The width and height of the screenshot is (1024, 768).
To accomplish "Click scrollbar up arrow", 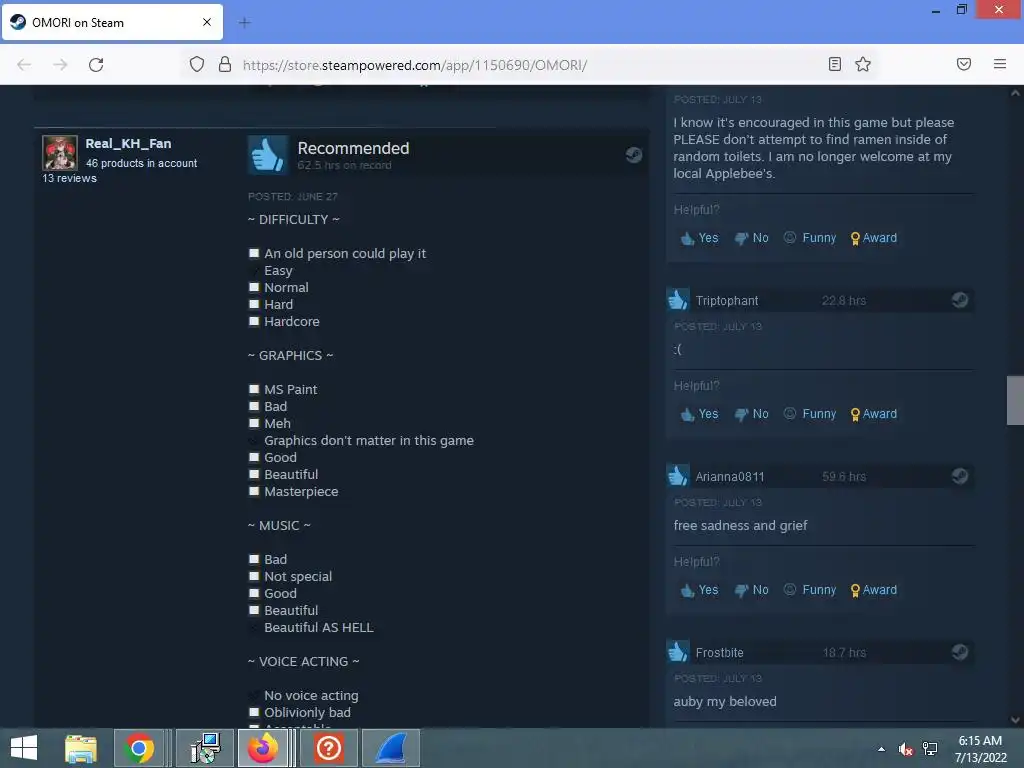I will tap(1015, 93).
